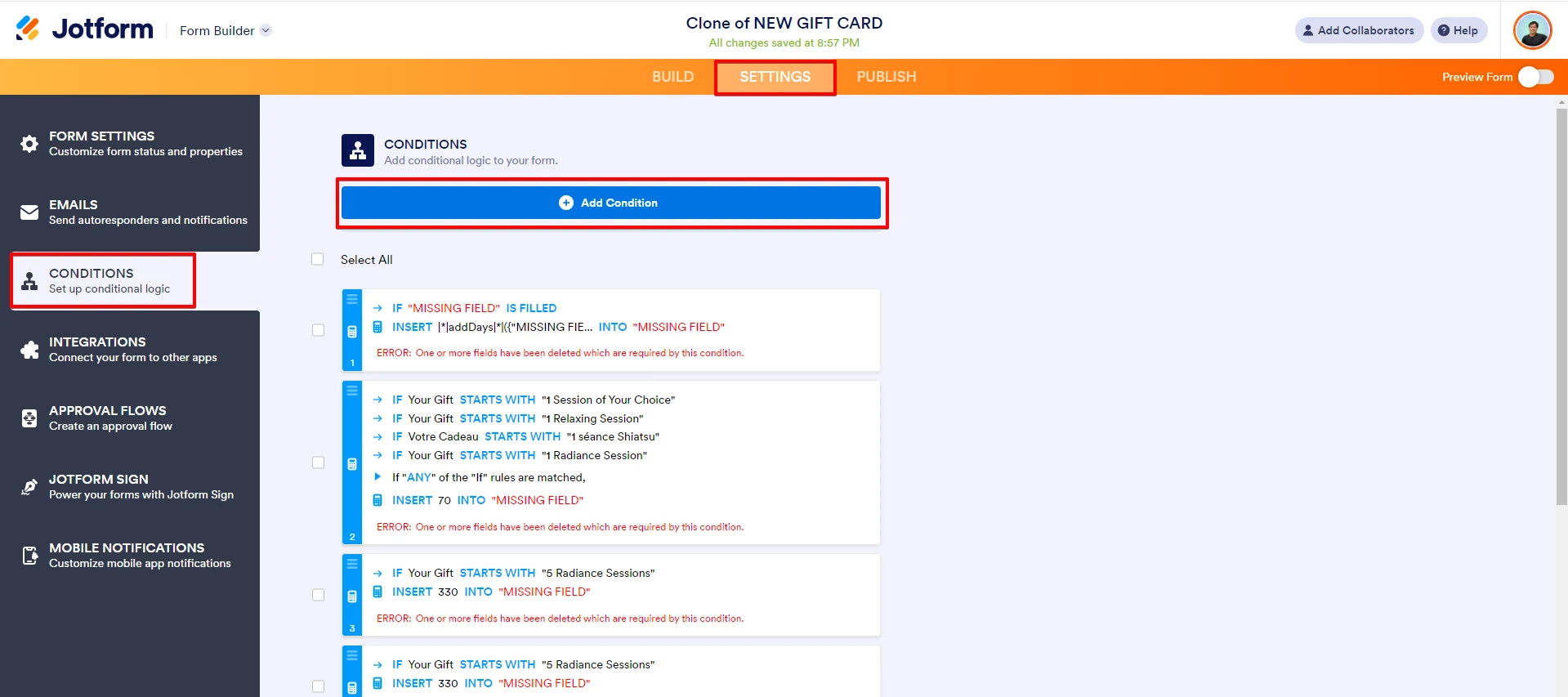Image resolution: width=1568 pixels, height=697 pixels.
Task: Click 'IF MISSING FIELD IS FILLED' rule
Action: [x=466, y=308]
